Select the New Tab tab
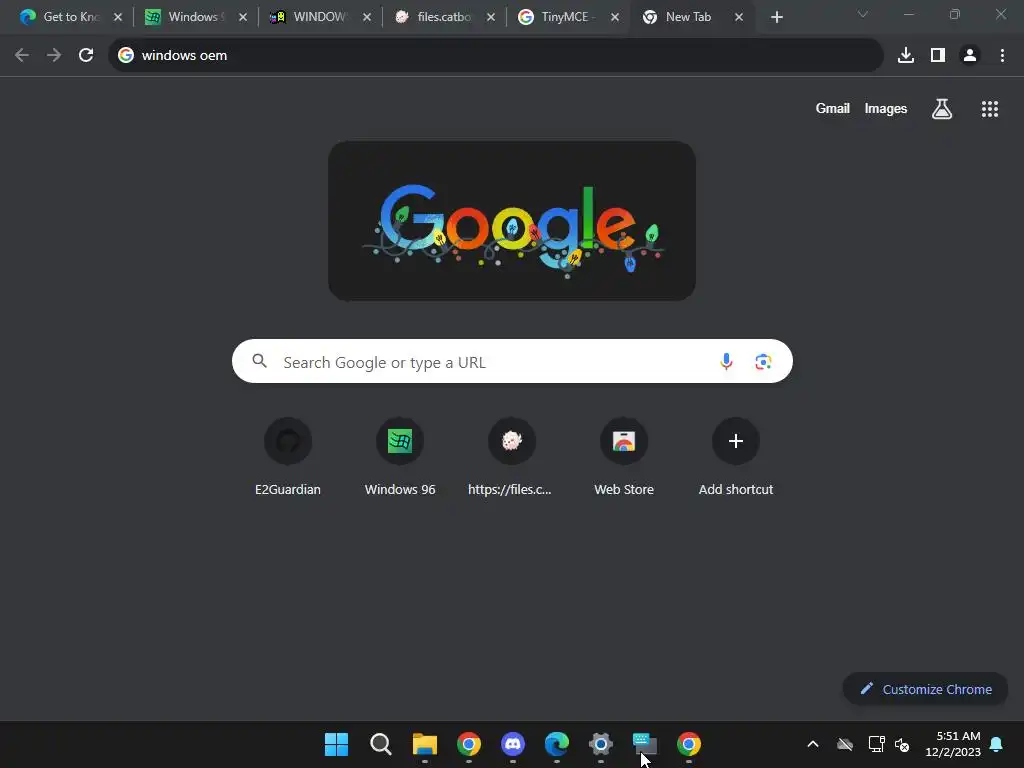Image resolution: width=1024 pixels, height=768 pixels. pos(682,17)
